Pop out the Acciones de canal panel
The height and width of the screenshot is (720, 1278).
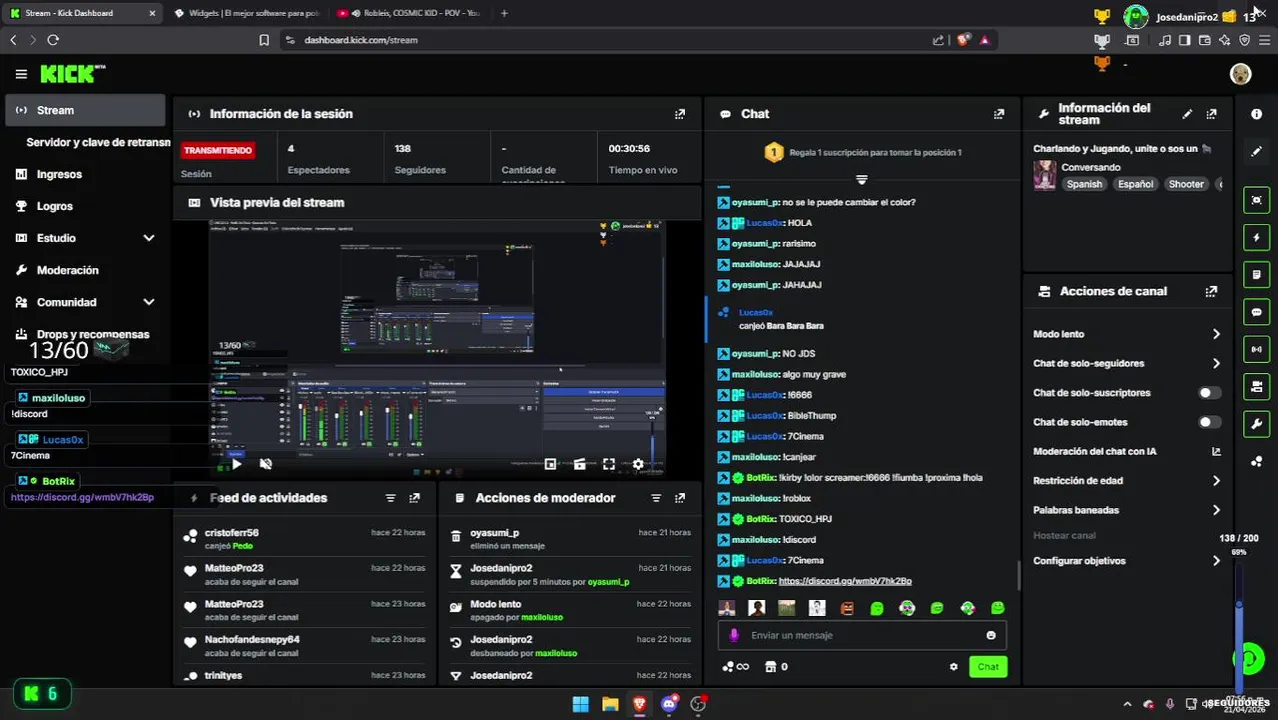pos(1212,291)
